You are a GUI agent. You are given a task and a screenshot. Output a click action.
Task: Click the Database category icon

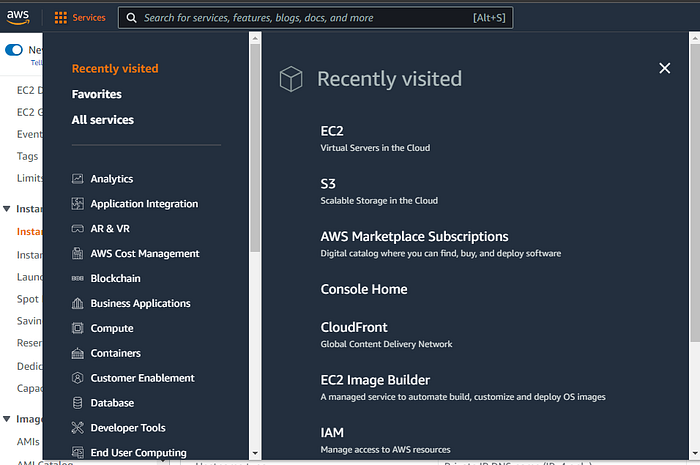tap(78, 403)
